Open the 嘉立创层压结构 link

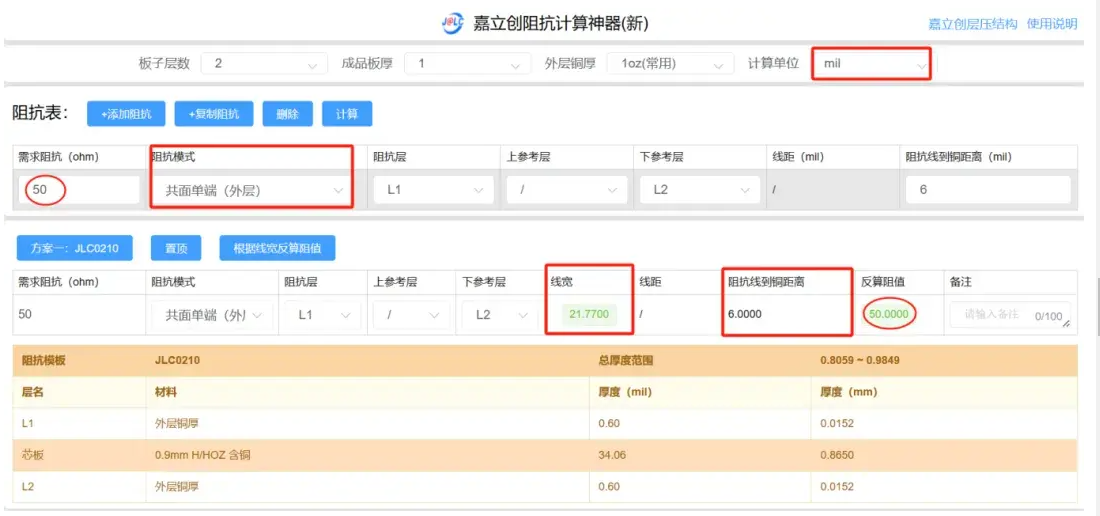(x=972, y=24)
